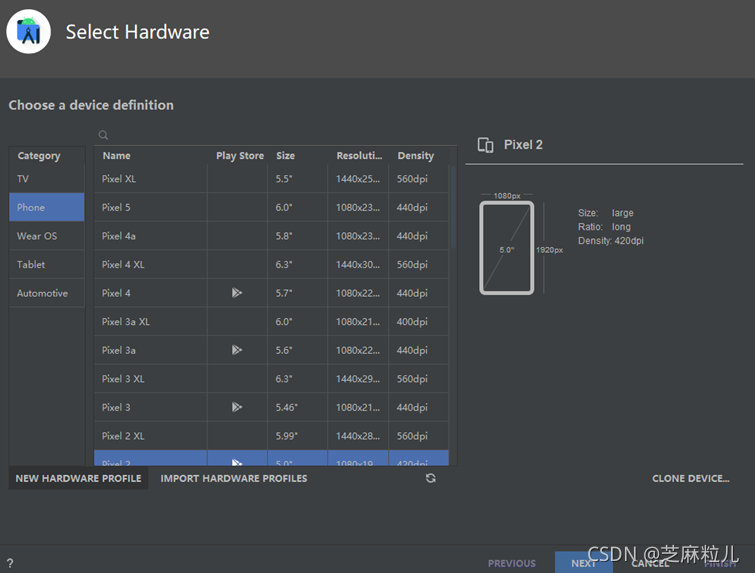Image resolution: width=755 pixels, height=573 pixels.
Task: Sort by the Play Store column header
Action: point(240,156)
